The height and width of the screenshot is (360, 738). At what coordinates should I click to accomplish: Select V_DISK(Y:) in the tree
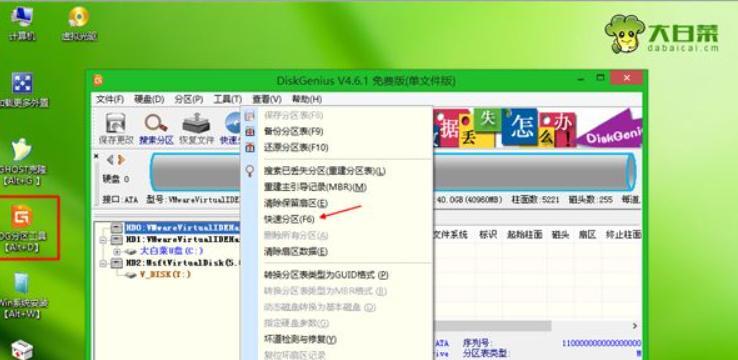[x=165, y=275]
